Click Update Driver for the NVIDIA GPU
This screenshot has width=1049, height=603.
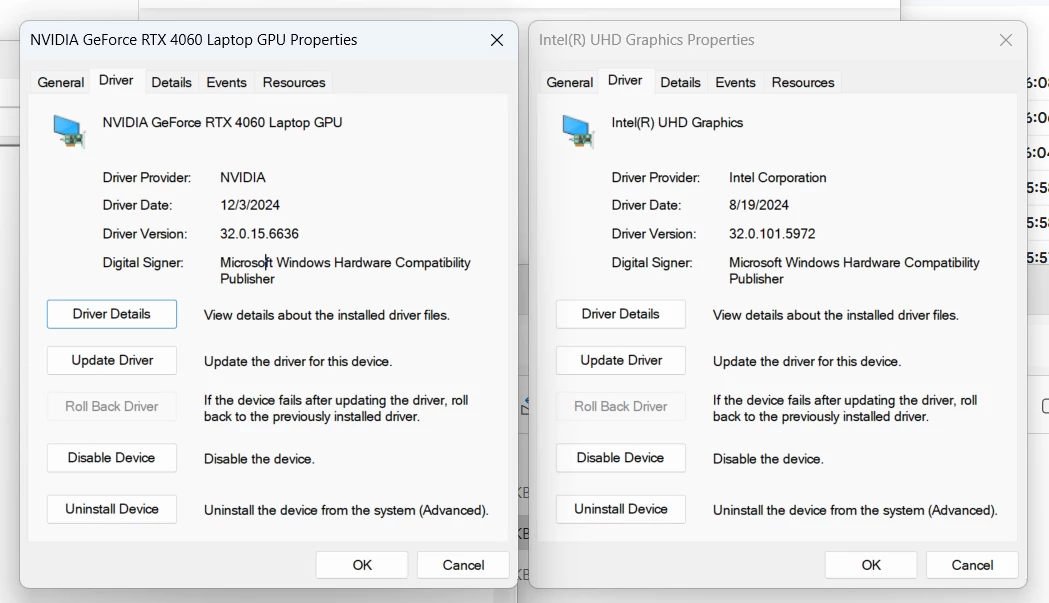tap(112, 360)
